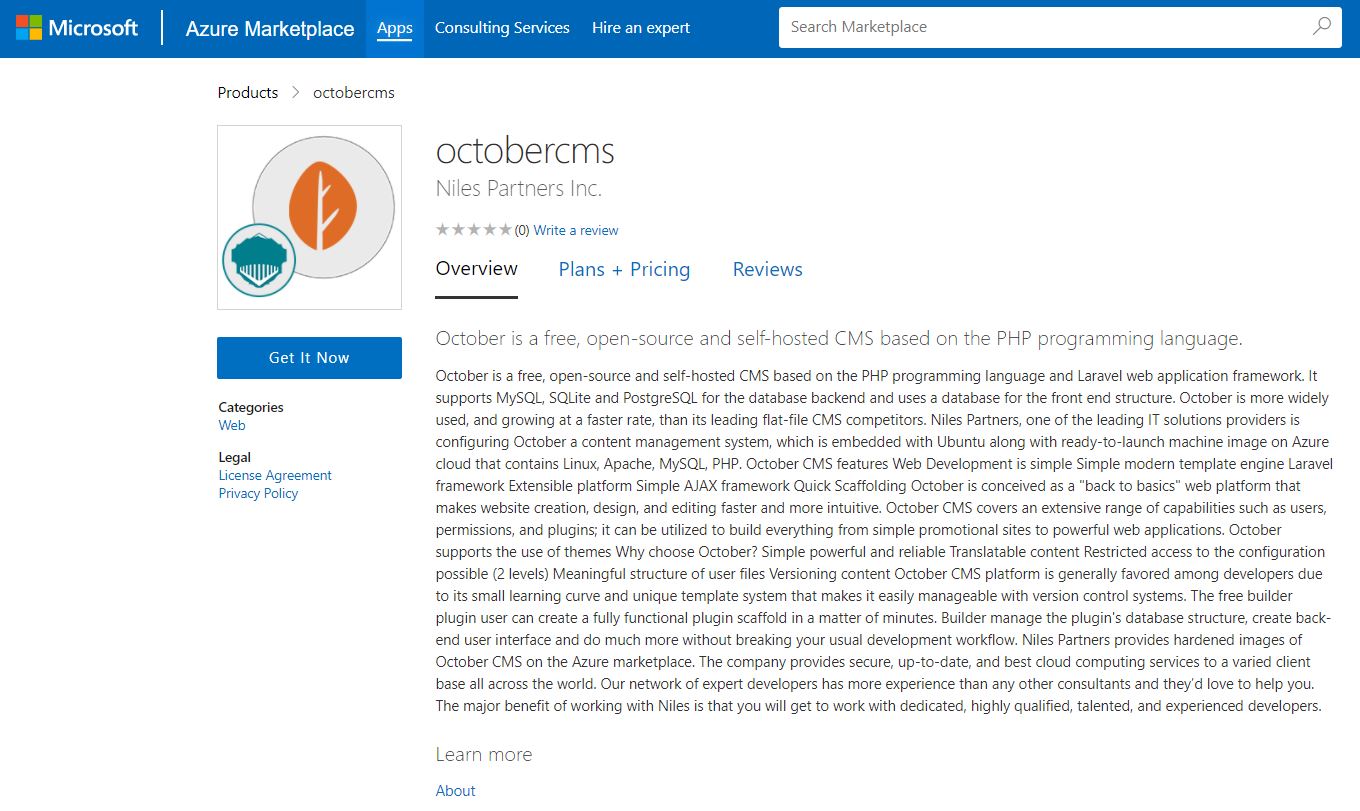Screen dimensions: 1360x811
Task: Focus the Search Marketplace field
Action: click(x=1040, y=27)
